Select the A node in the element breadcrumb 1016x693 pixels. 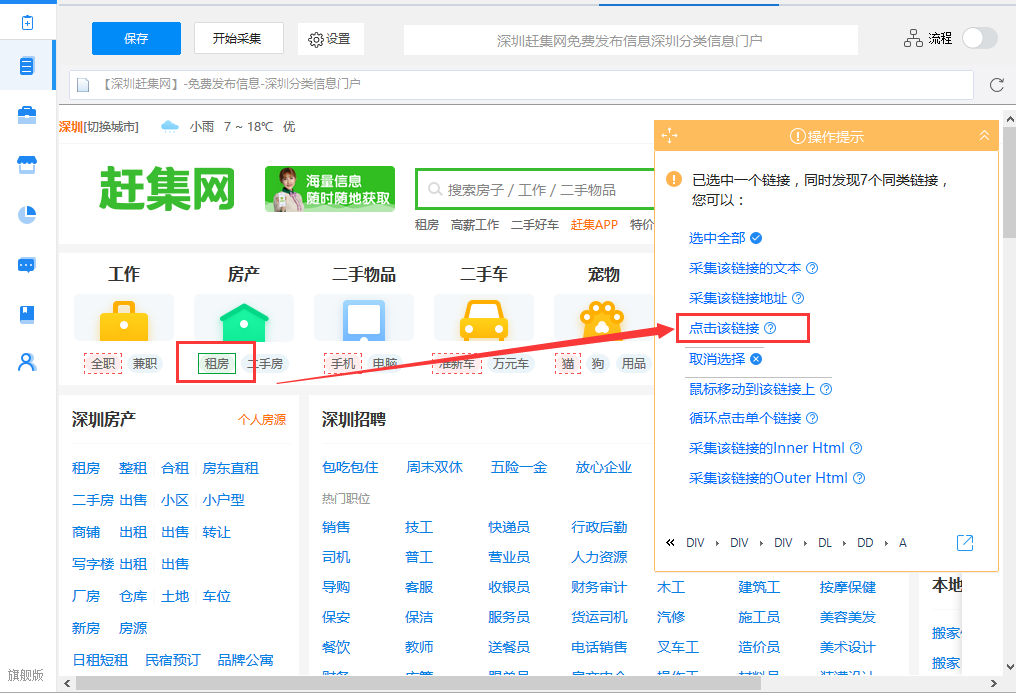click(903, 543)
